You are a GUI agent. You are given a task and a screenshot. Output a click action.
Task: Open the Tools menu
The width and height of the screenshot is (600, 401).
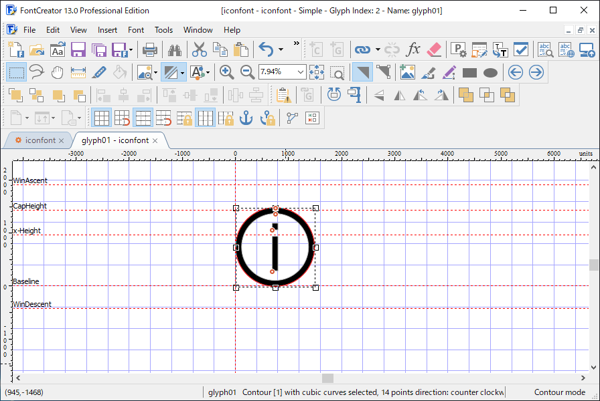tap(163, 30)
